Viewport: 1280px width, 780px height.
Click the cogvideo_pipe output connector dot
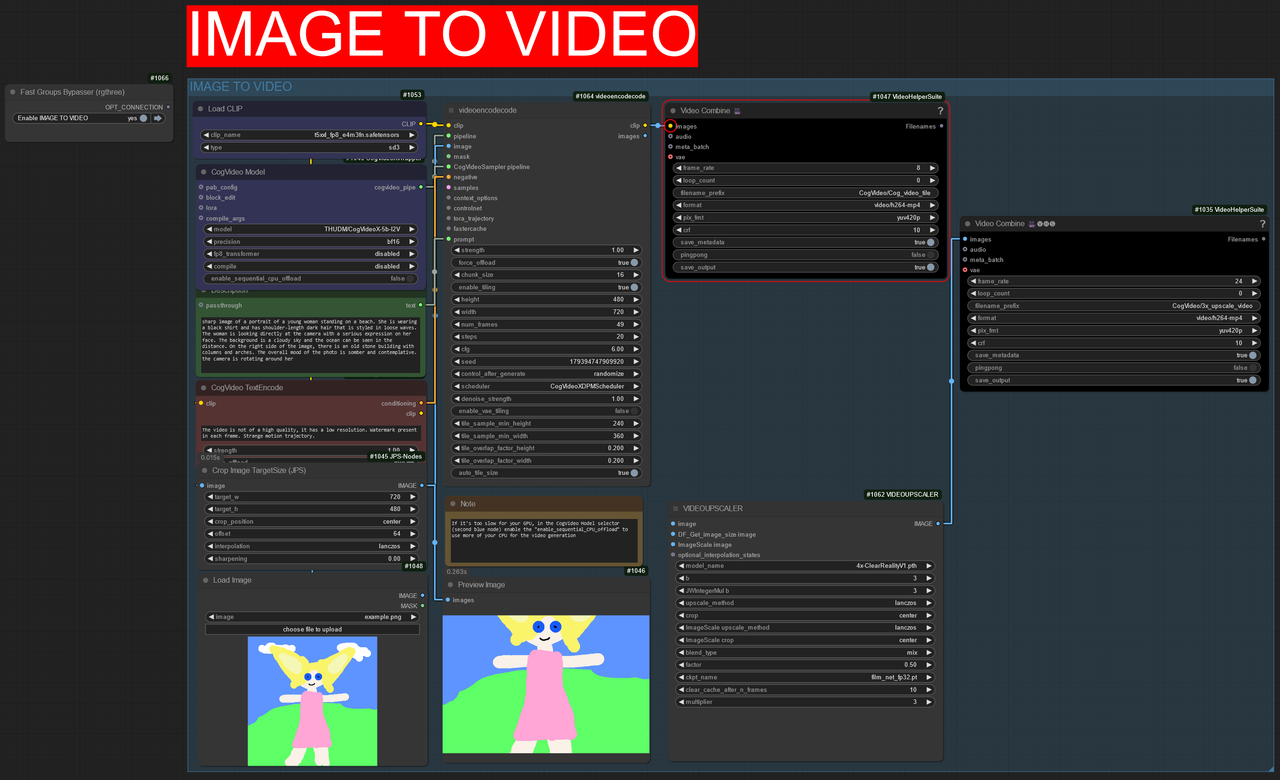tap(421, 187)
